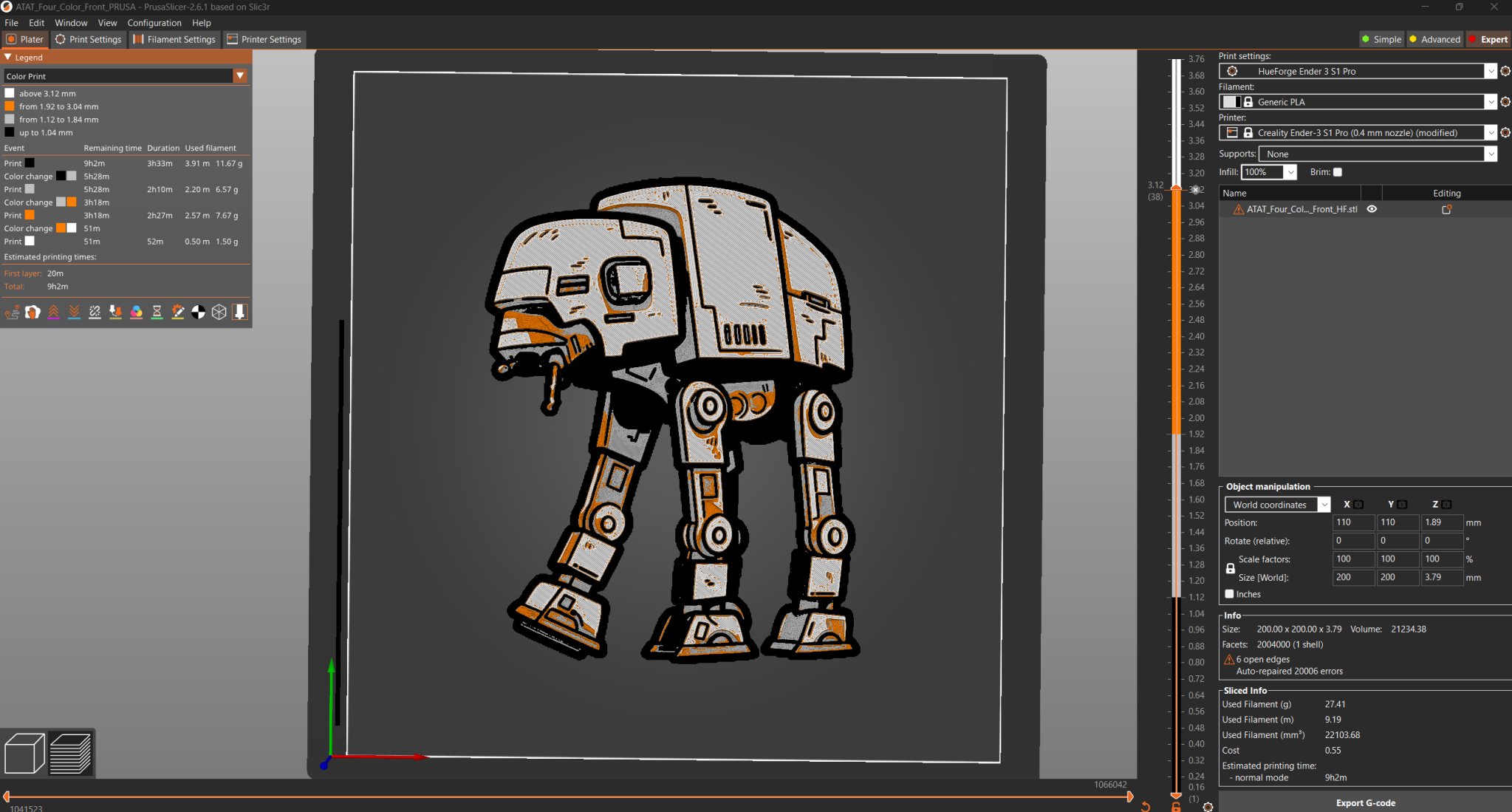Hide the ATAT_Four_Col..._Front_HF.stl object
Viewport: 1512px width, 812px height.
click(x=1372, y=209)
